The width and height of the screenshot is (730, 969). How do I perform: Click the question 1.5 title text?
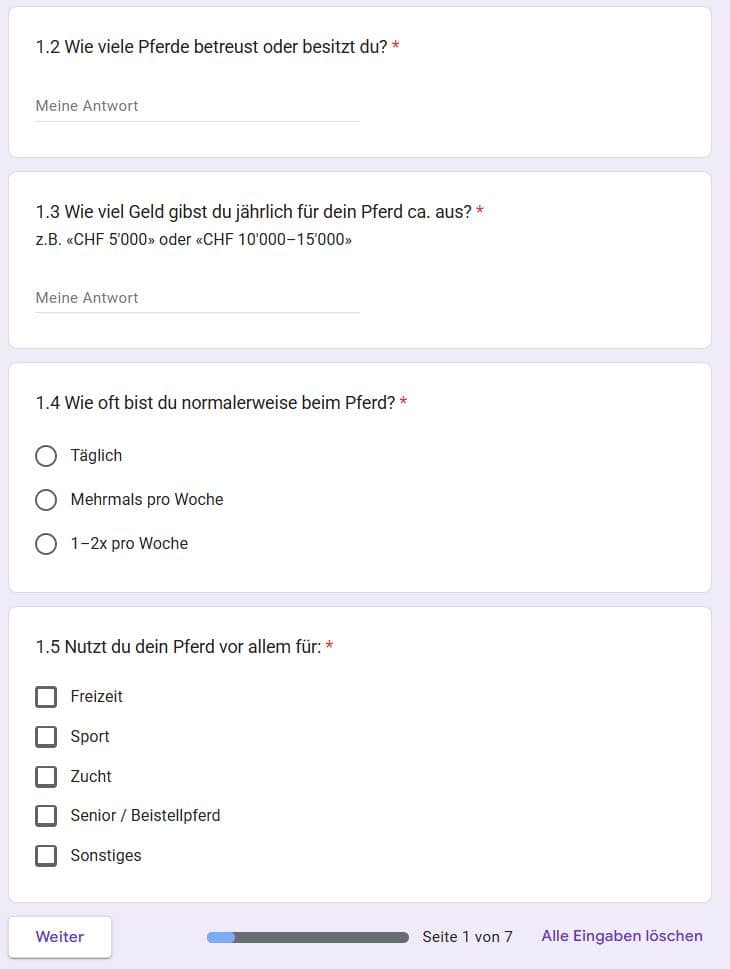click(x=179, y=647)
